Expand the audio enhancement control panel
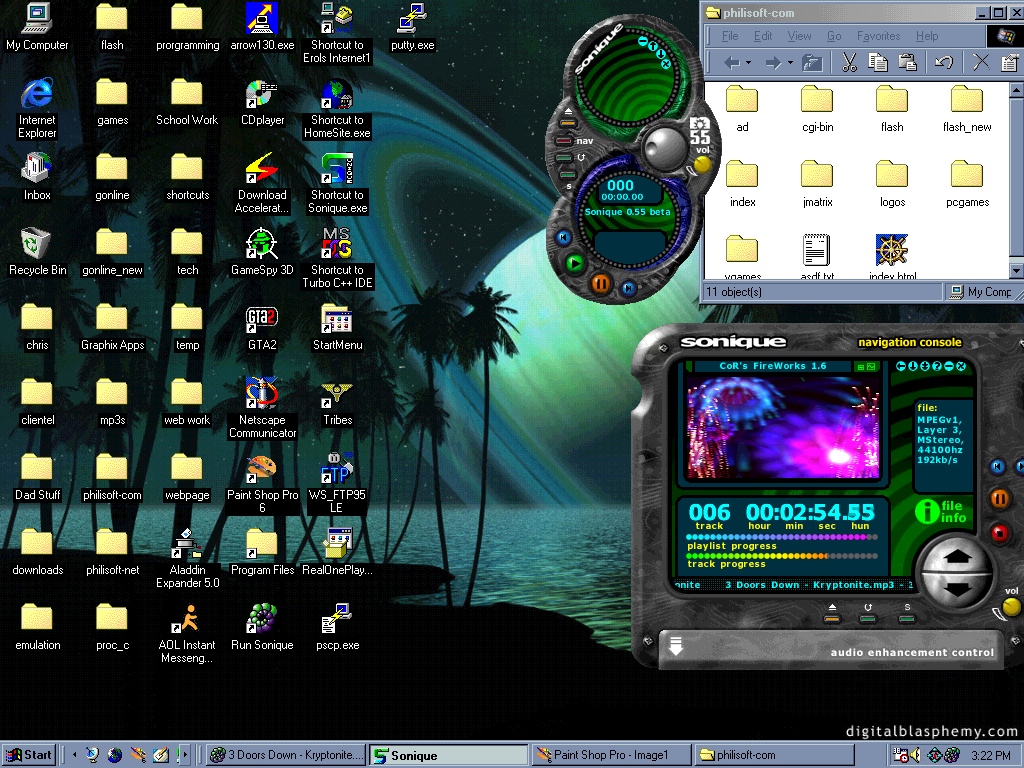Screen dimensions: 1024x768 (676, 647)
